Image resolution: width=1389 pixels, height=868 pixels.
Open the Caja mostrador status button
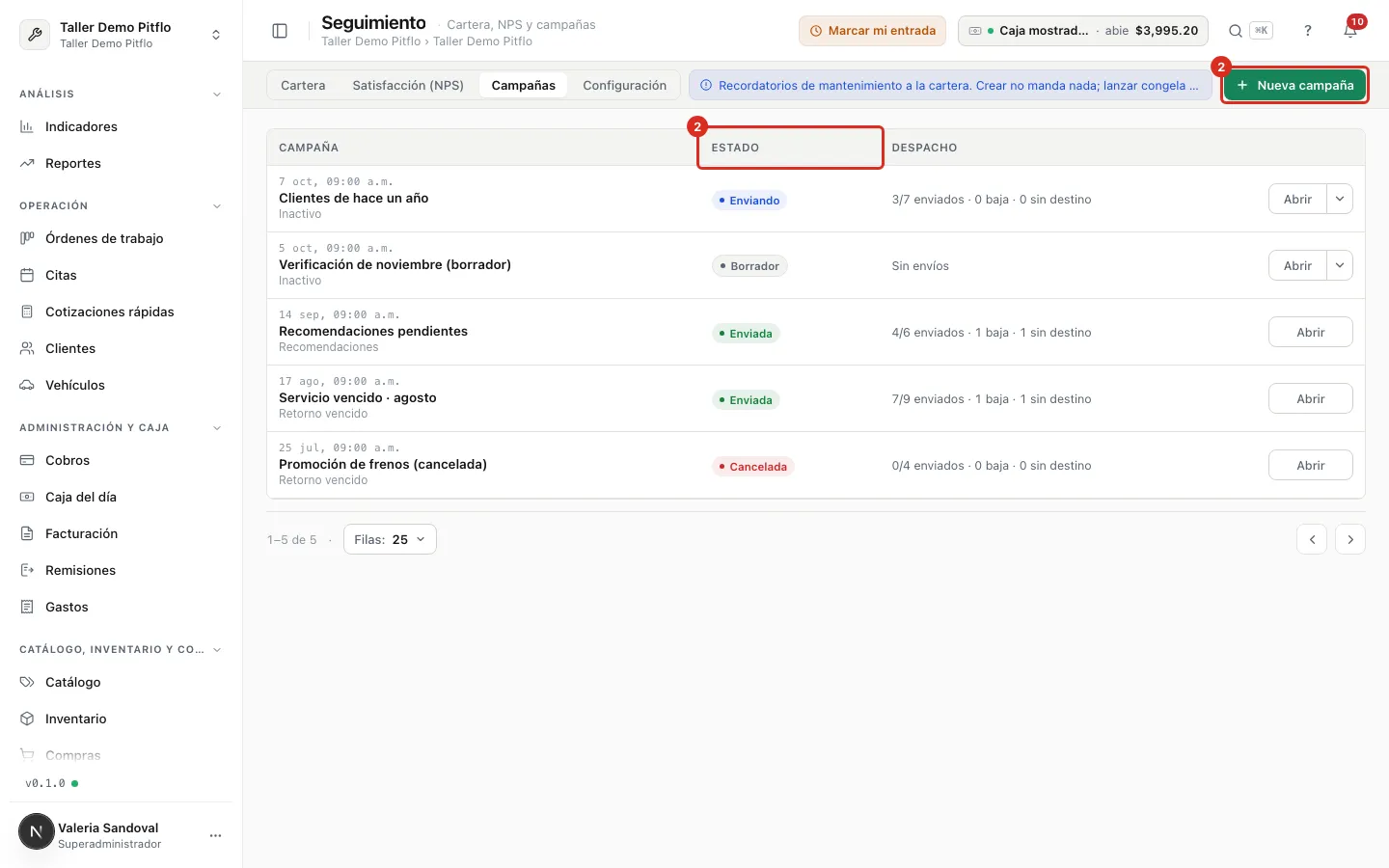click(1083, 31)
